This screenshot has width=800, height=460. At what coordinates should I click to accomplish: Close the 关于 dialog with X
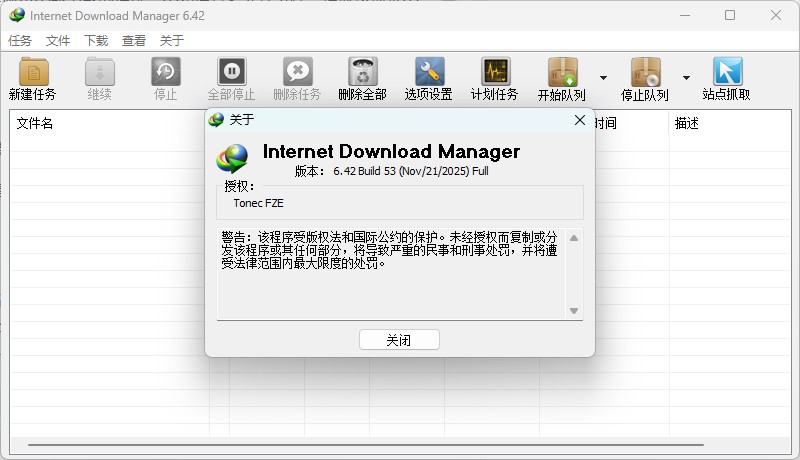(580, 120)
